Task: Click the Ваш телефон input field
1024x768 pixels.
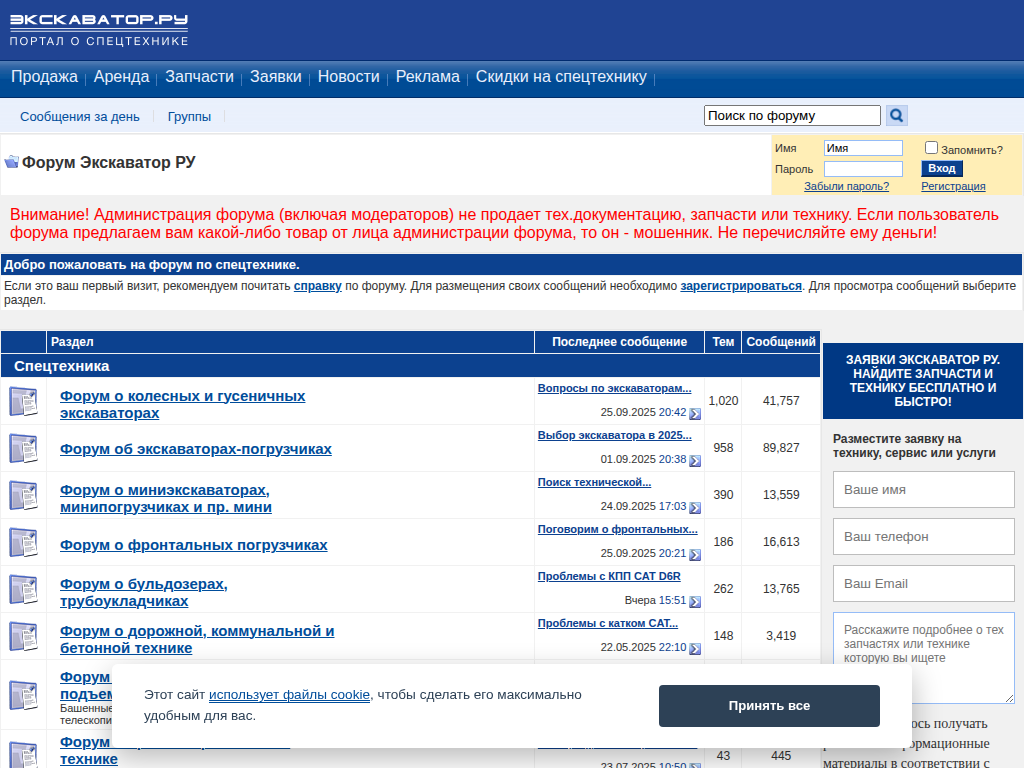Action: coord(923,537)
